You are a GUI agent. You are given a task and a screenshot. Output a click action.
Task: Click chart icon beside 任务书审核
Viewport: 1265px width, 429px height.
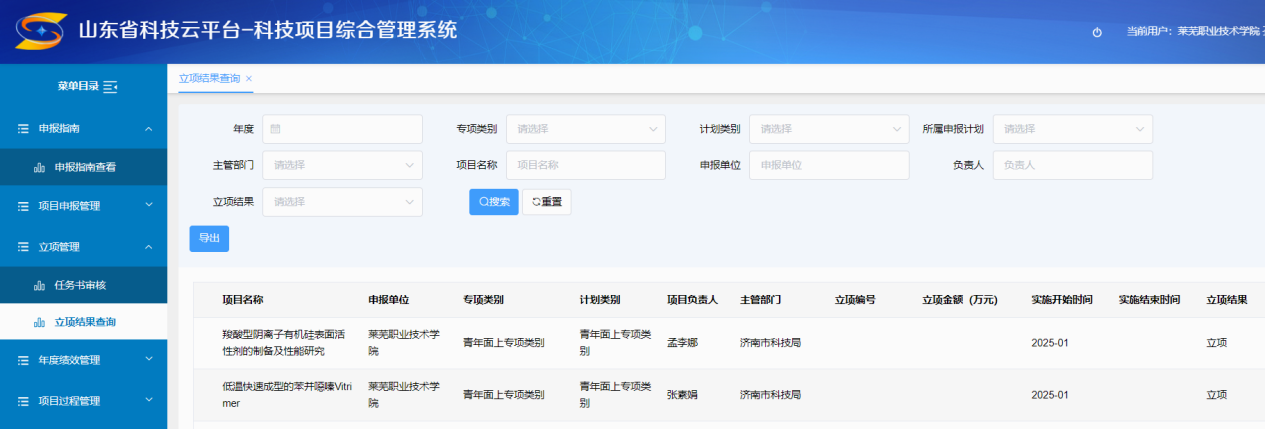(39, 286)
